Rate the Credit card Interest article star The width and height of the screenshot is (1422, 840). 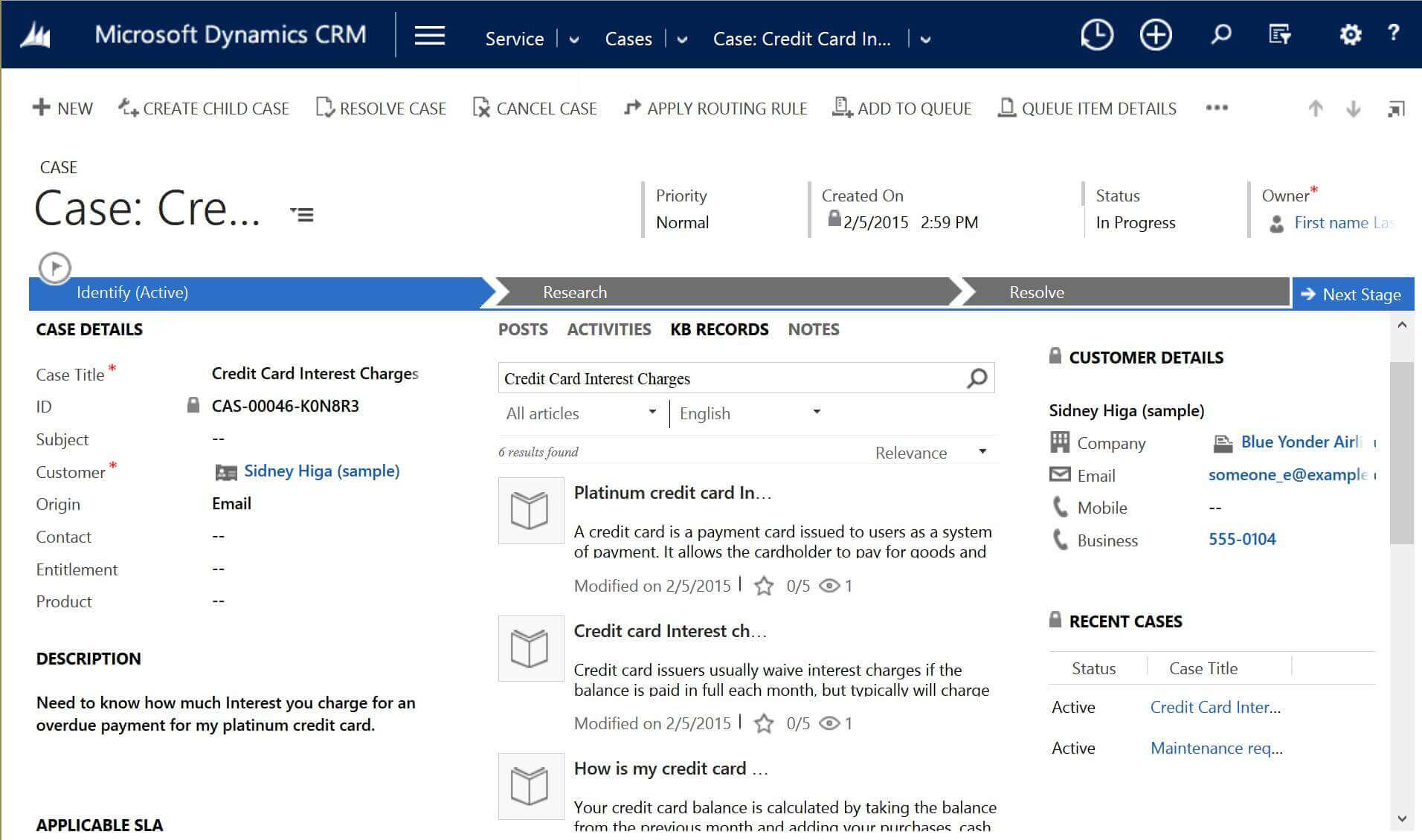pos(764,723)
